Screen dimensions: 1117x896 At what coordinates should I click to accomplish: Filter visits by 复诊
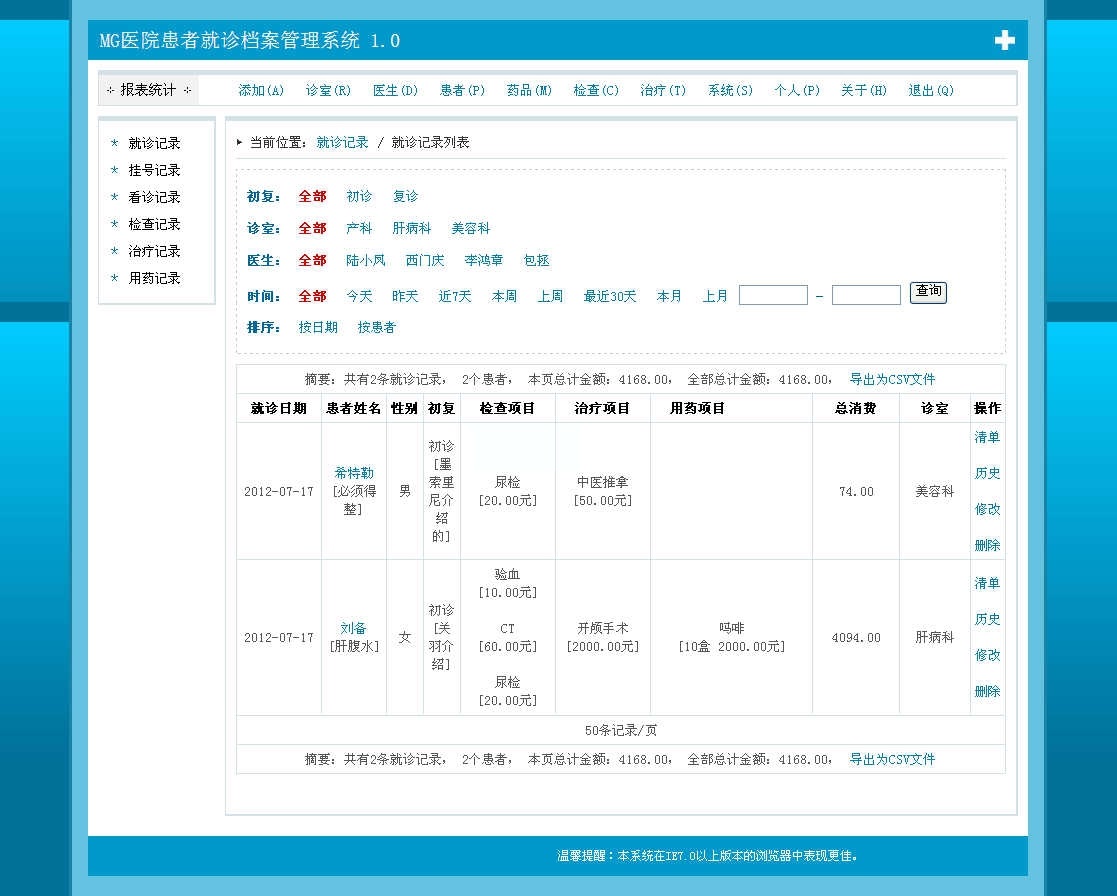(405, 197)
